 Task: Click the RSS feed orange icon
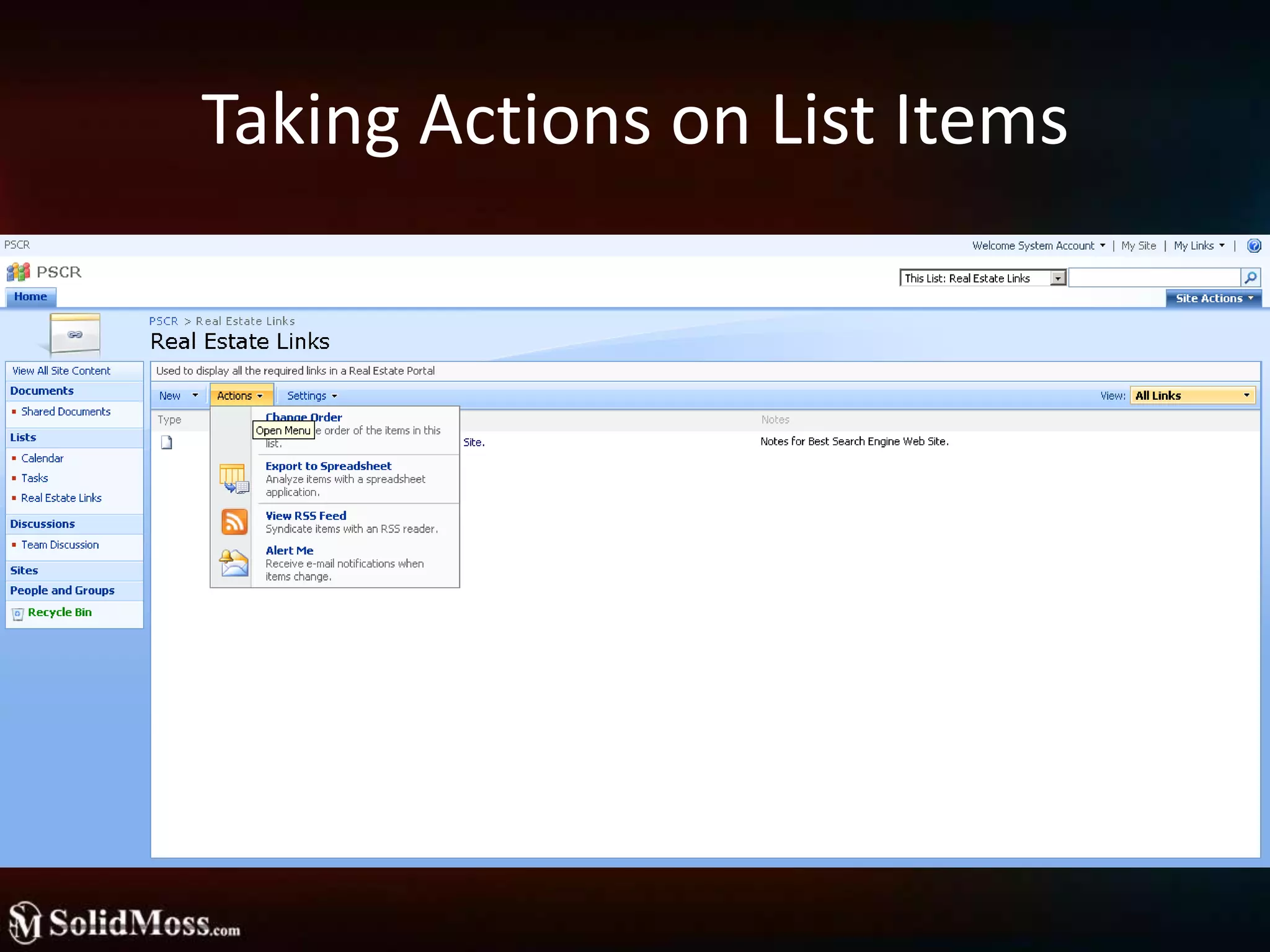pyautogui.click(x=234, y=522)
